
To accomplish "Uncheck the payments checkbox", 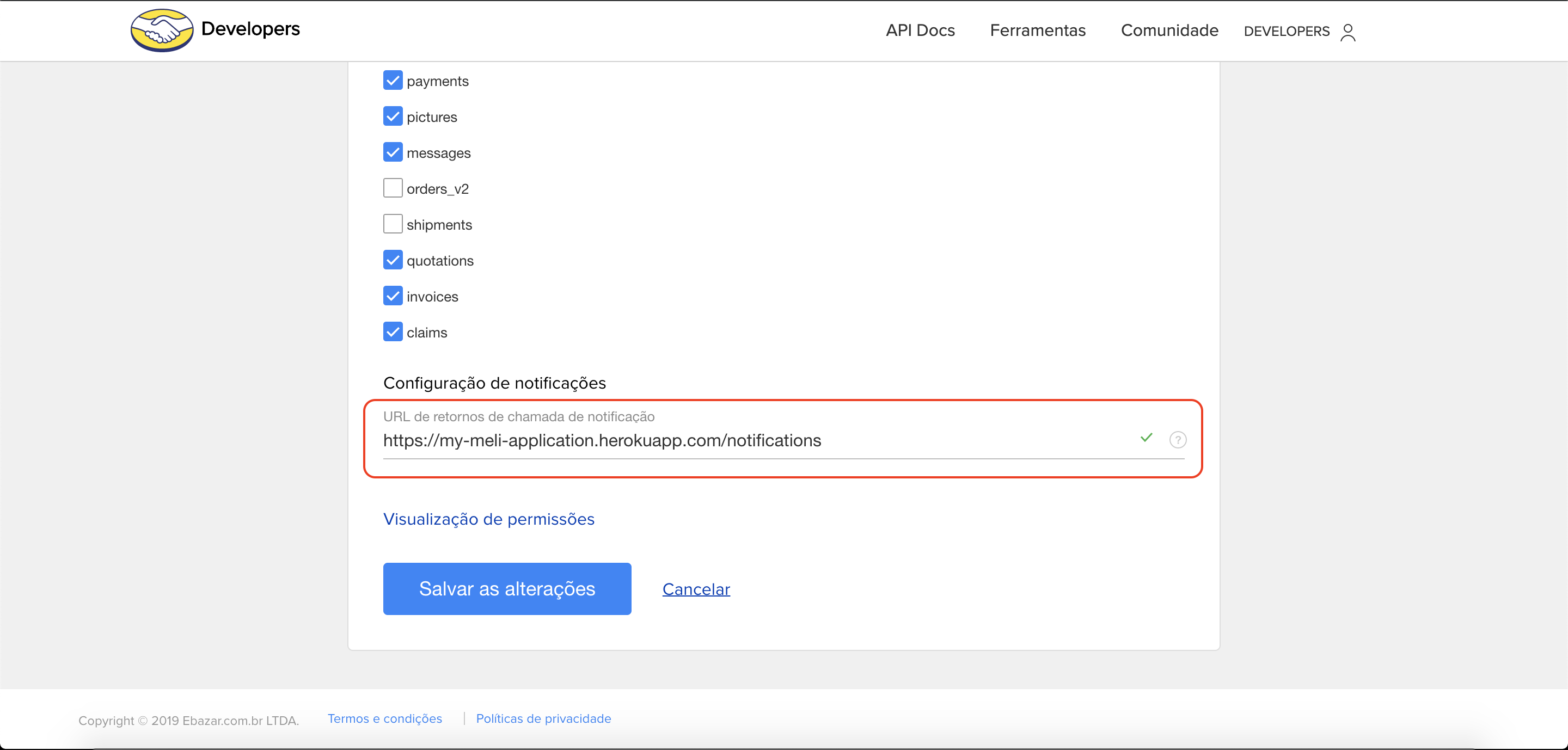I will [x=393, y=81].
